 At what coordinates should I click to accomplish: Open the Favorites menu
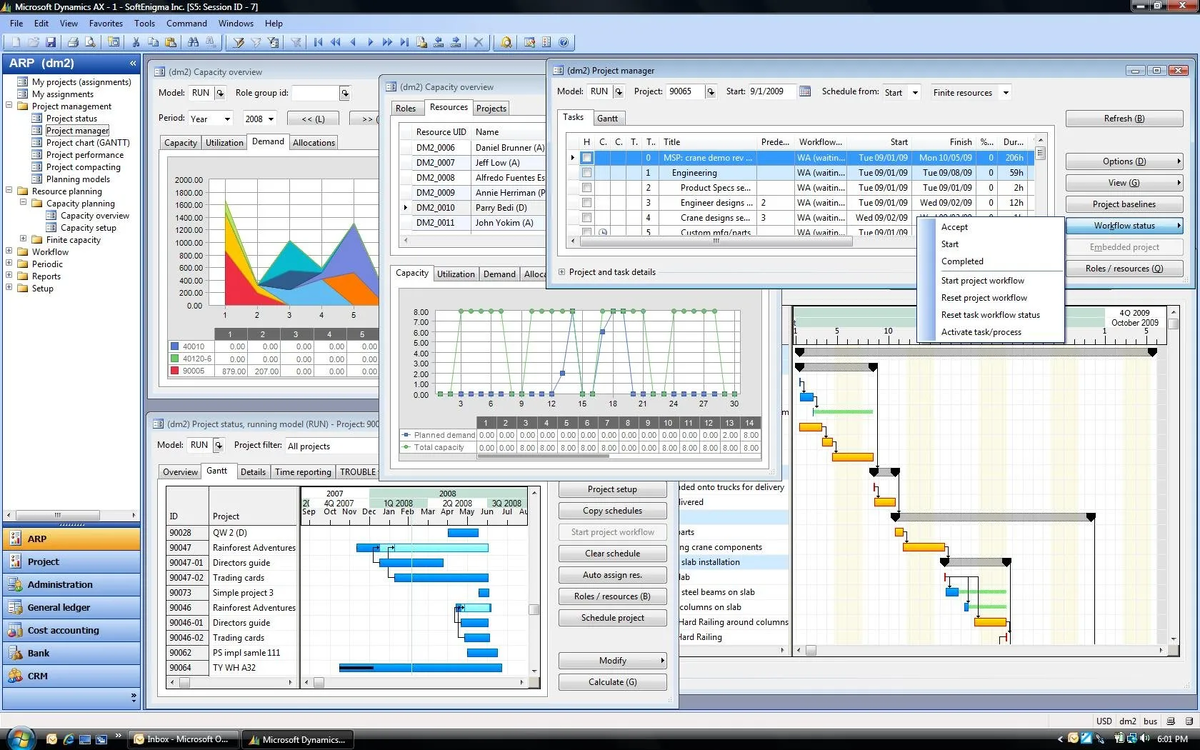point(106,23)
